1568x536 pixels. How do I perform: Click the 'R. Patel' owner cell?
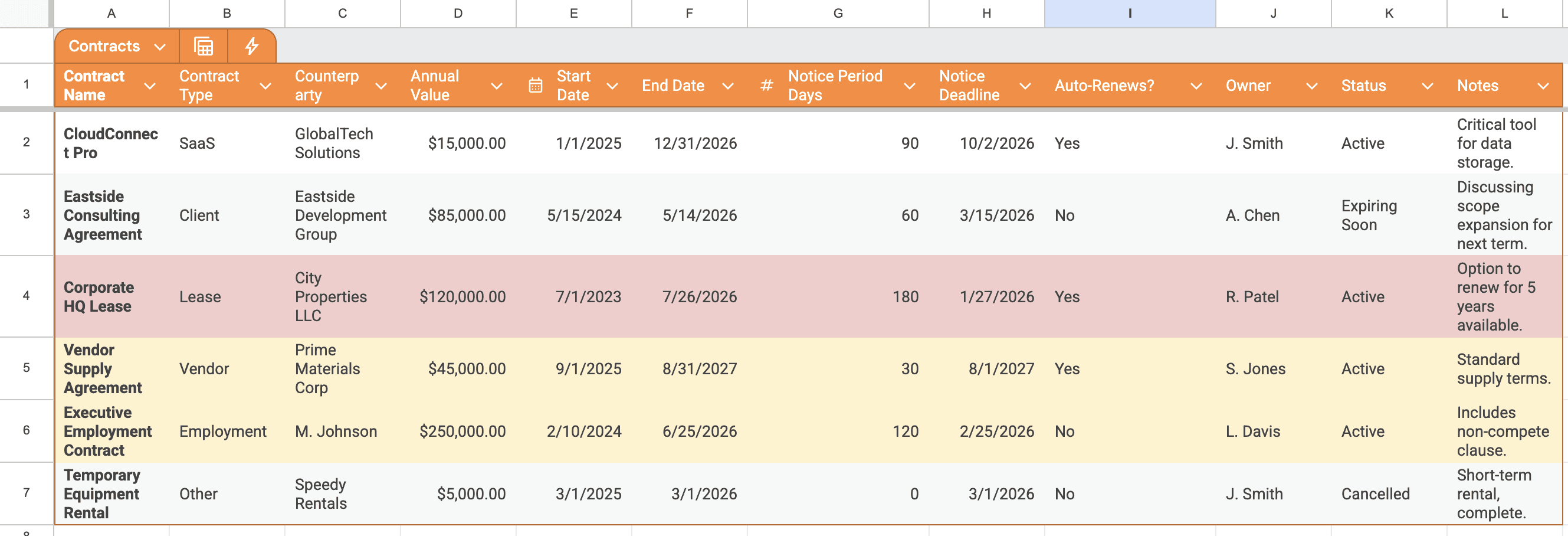point(1274,296)
